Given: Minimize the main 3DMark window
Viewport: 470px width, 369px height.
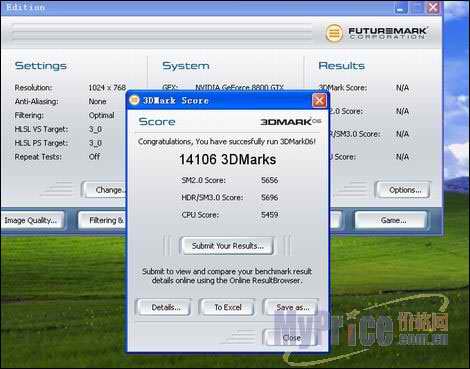Looking at the screenshot, I should click(x=400, y=8).
